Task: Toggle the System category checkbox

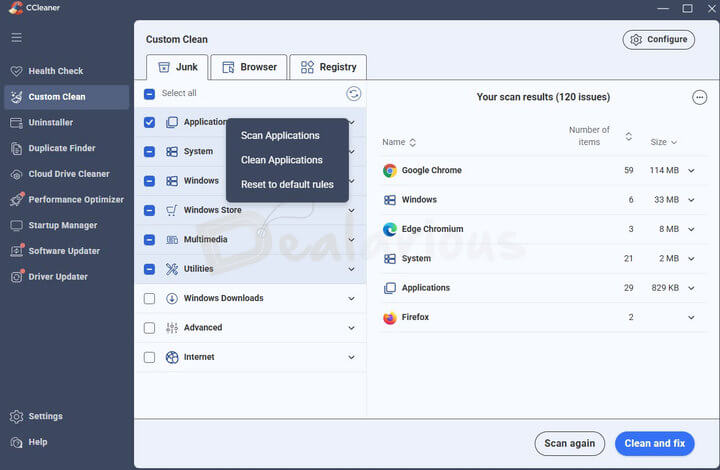Action: (149, 151)
